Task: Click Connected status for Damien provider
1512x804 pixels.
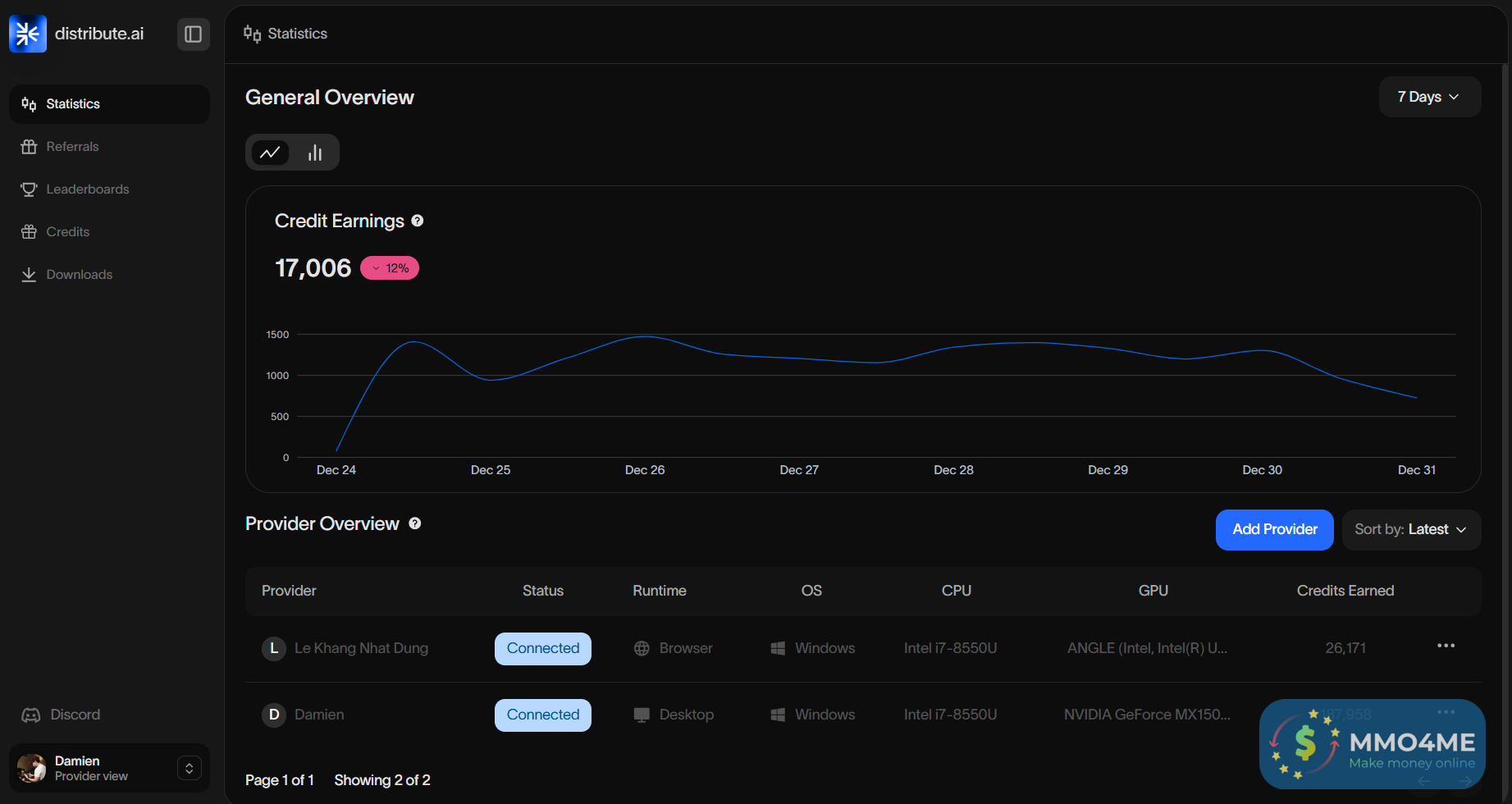Action: tap(543, 715)
